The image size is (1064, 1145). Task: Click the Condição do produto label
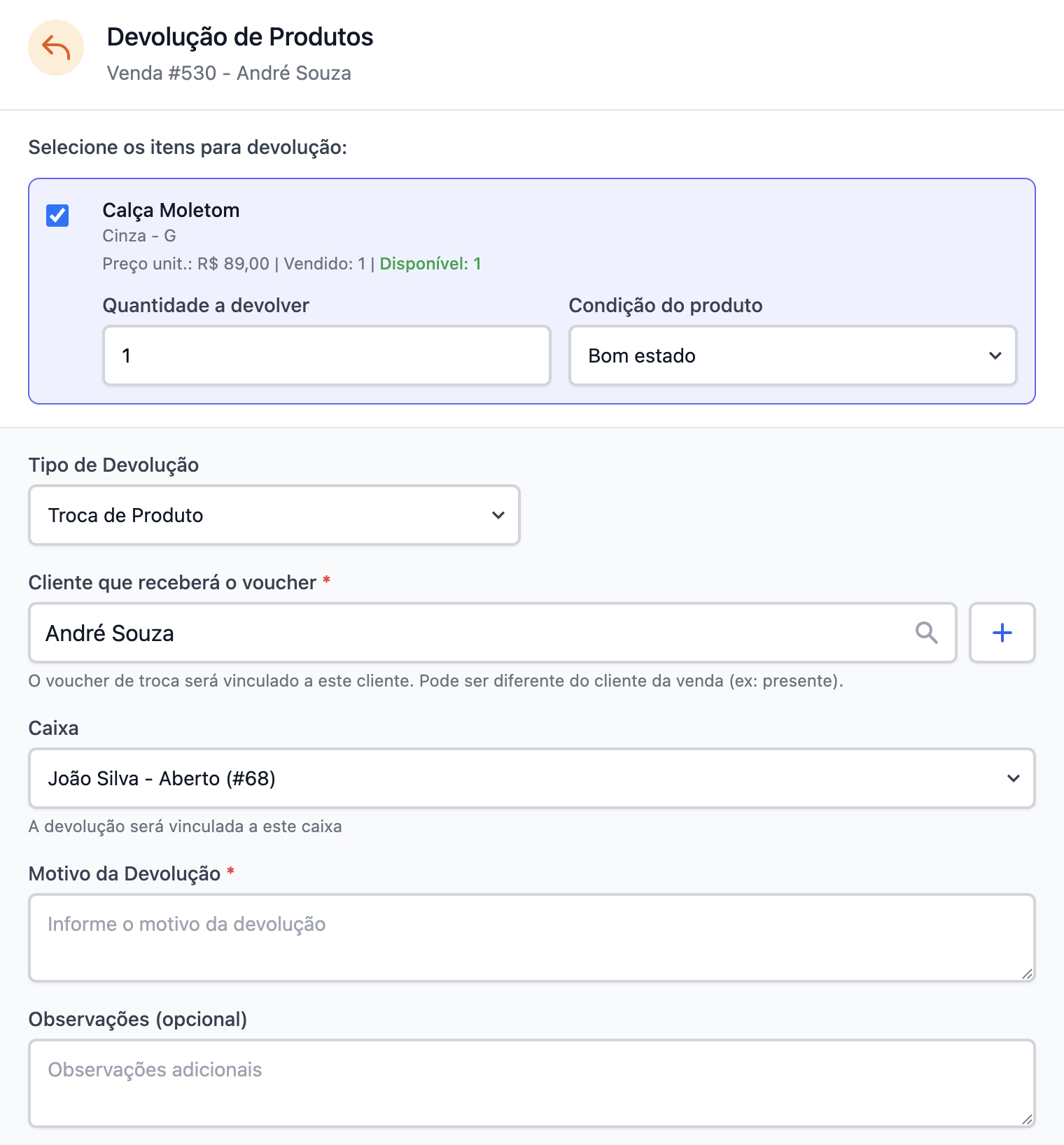(665, 305)
